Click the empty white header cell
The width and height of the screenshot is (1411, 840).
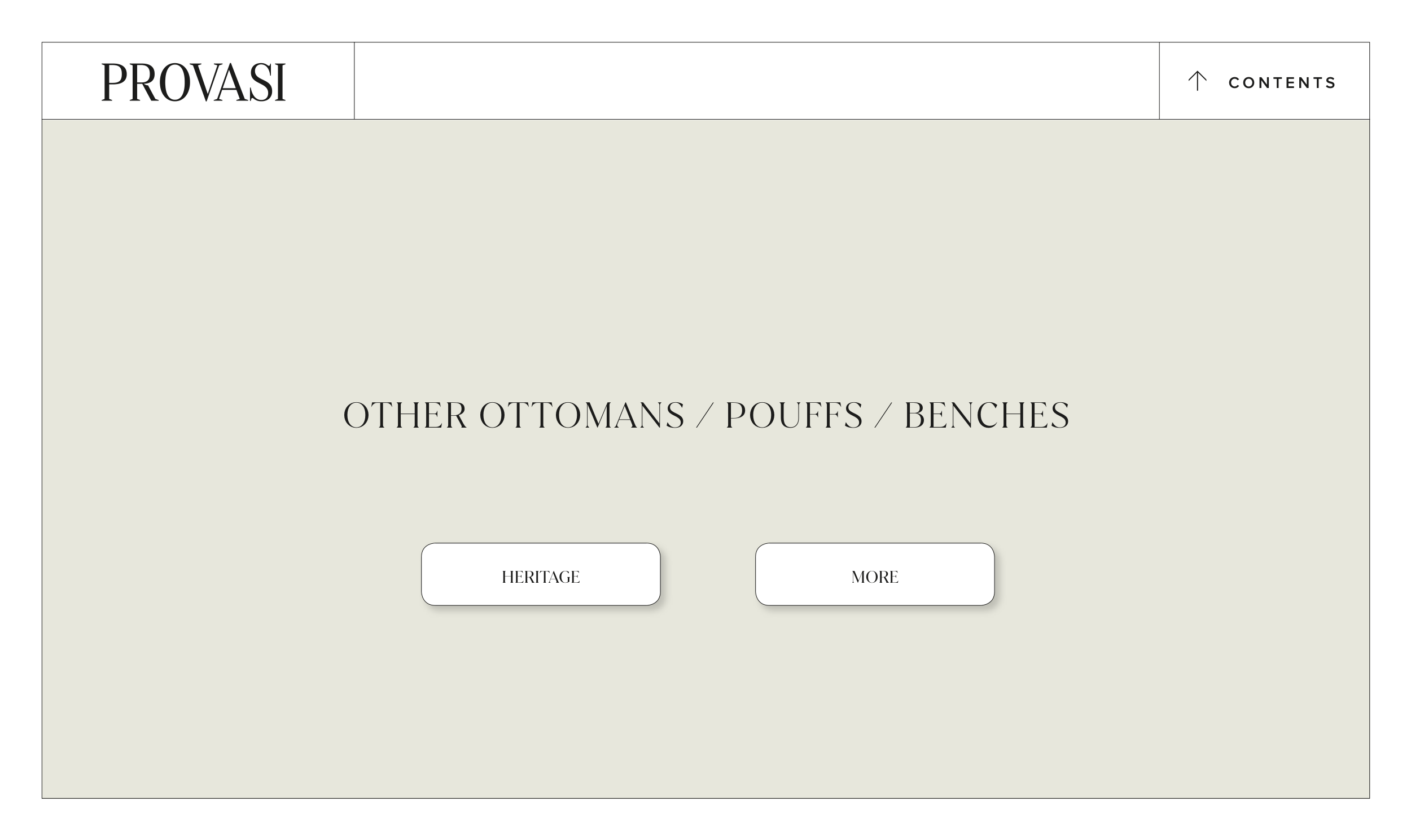pos(756,81)
